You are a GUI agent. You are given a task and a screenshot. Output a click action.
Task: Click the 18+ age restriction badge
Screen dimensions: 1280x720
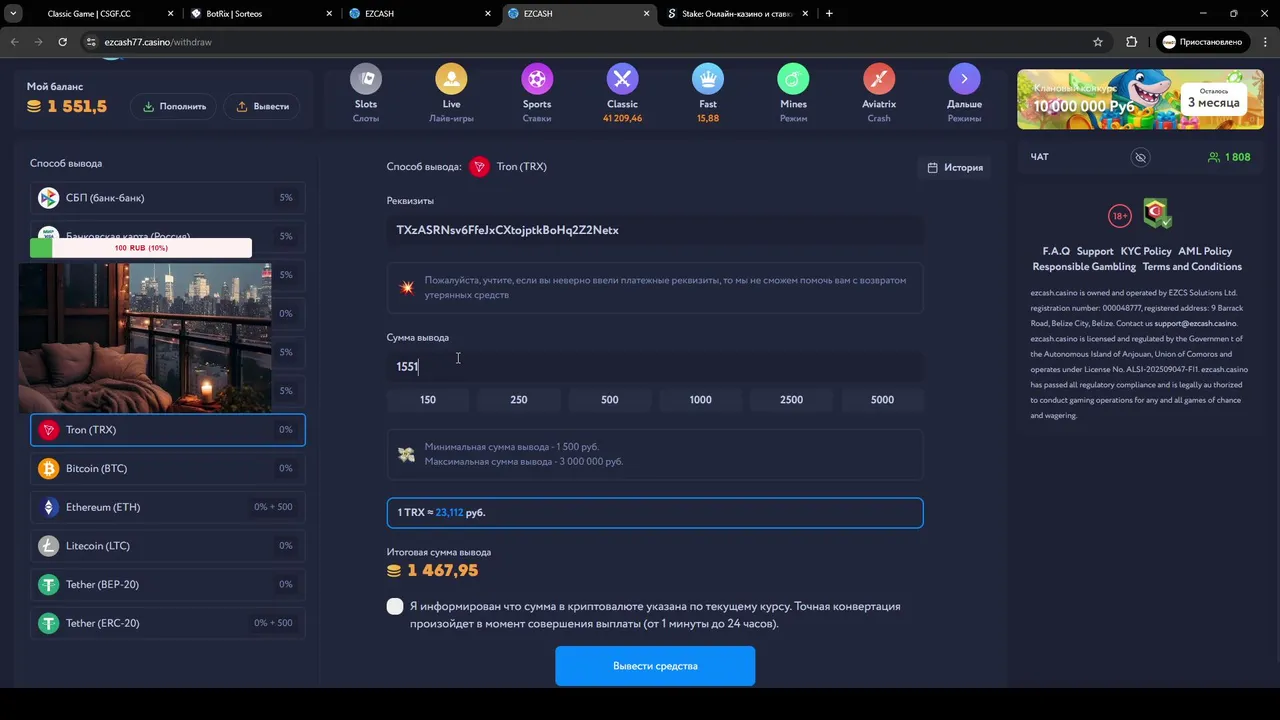[1119, 215]
